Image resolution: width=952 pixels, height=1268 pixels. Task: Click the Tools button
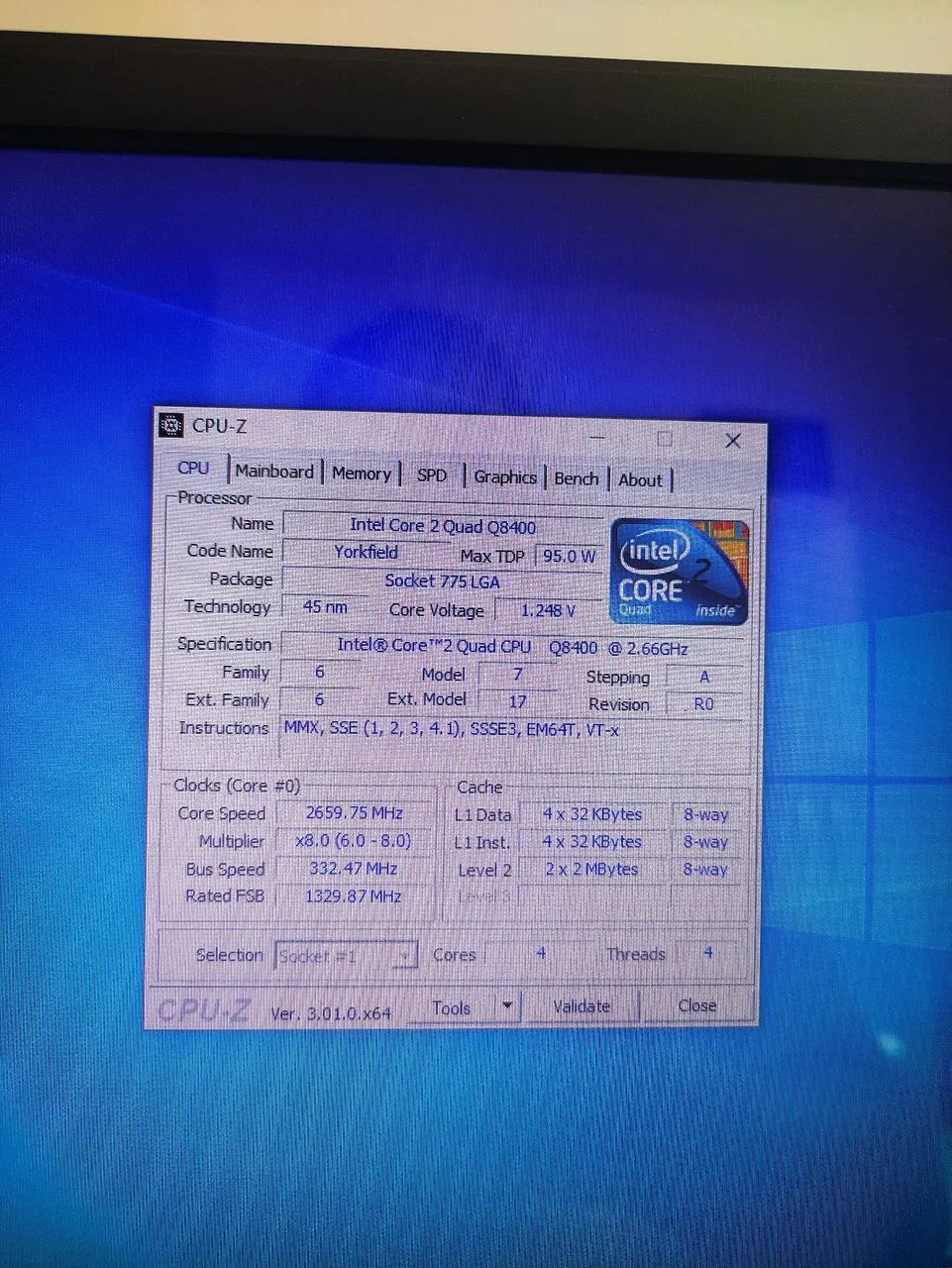click(452, 1007)
